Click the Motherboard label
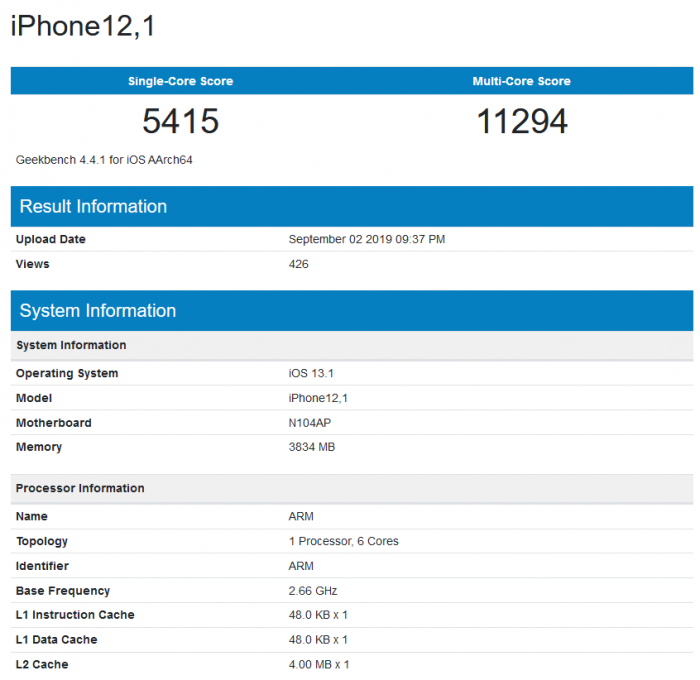 click(54, 423)
